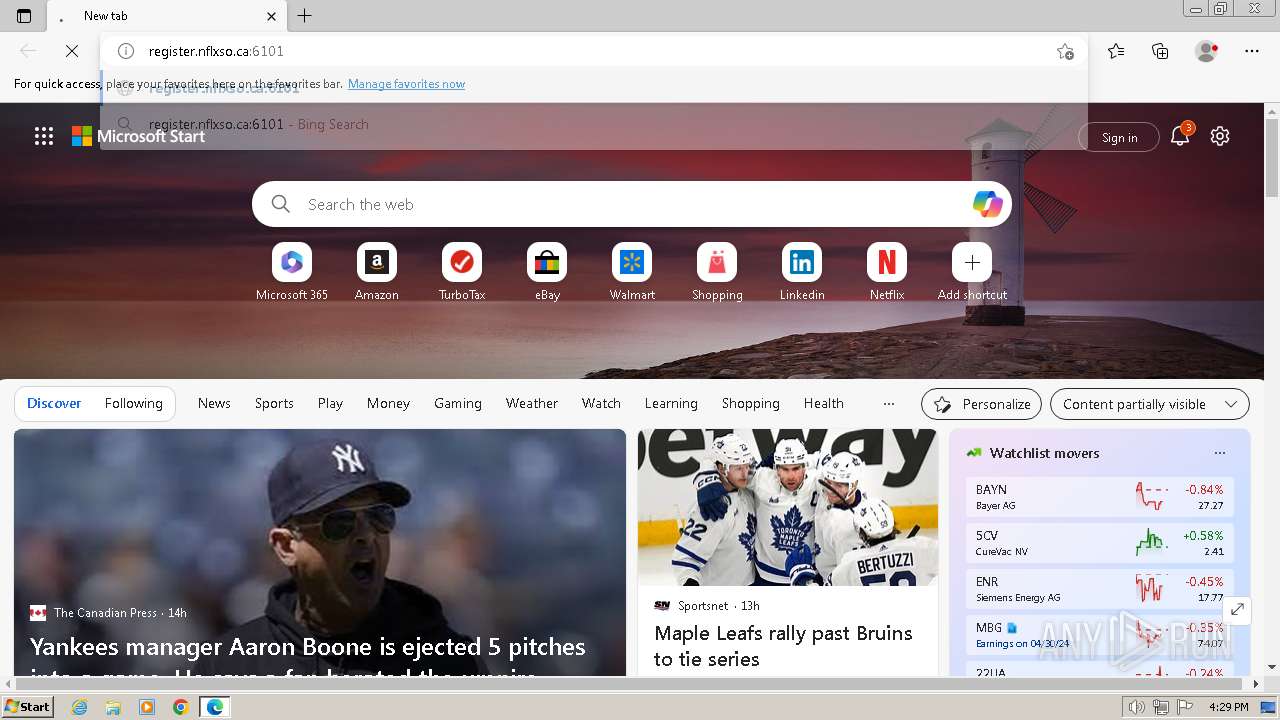The height and width of the screenshot is (720, 1280).
Task: Open the Microsoft app launcher grid
Action: 44,137
